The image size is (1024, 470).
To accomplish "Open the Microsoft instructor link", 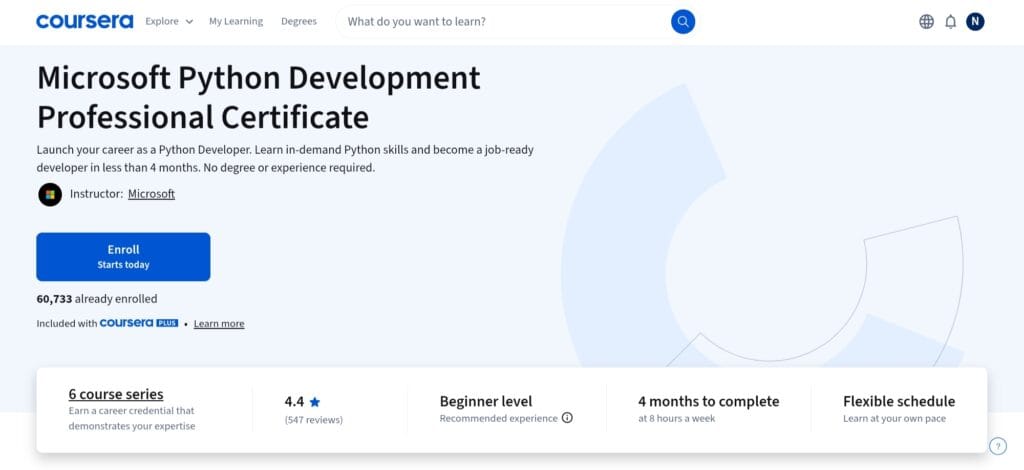I will point(152,194).
